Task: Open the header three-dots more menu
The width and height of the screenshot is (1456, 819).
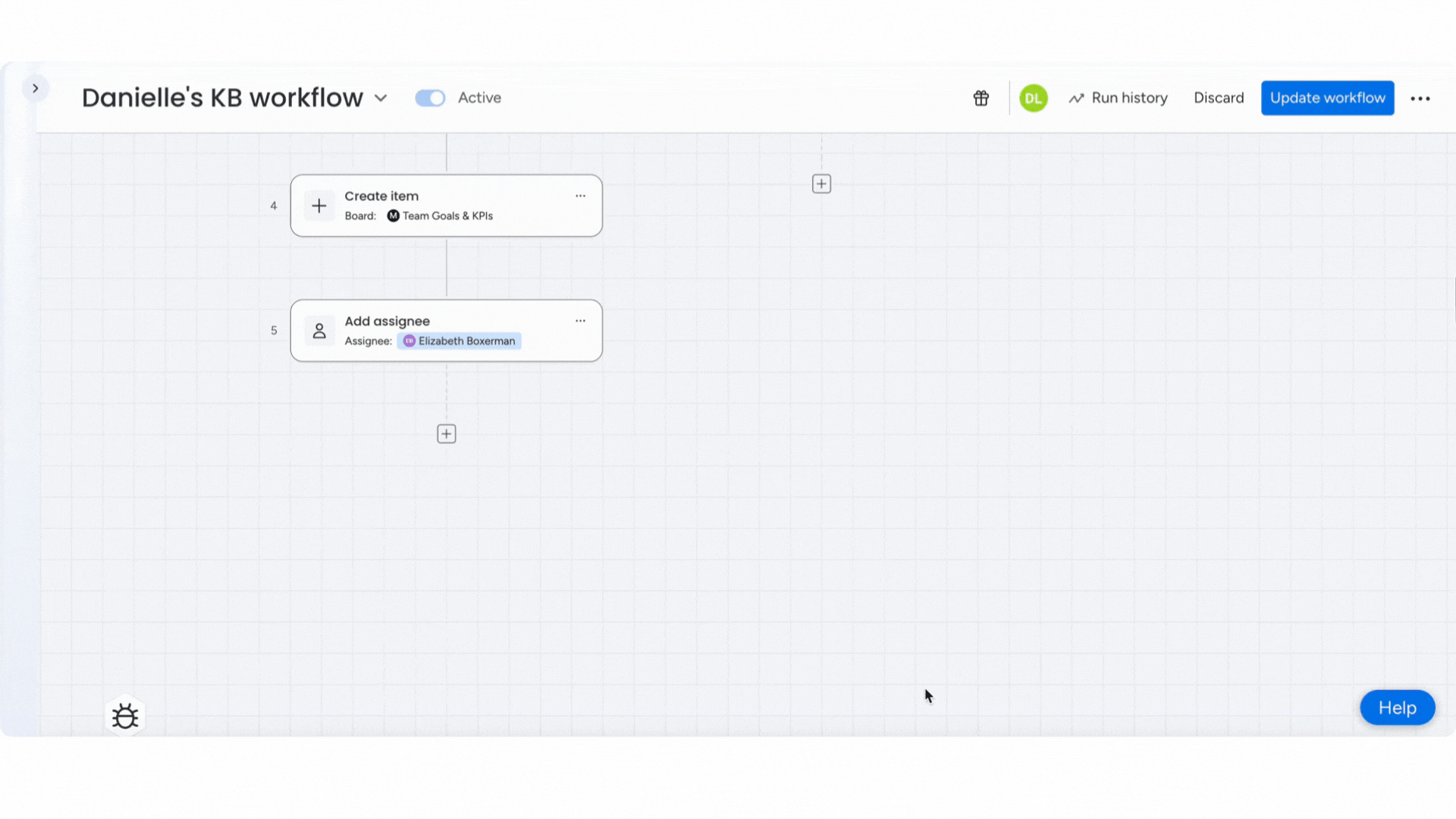Action: 1420,98
